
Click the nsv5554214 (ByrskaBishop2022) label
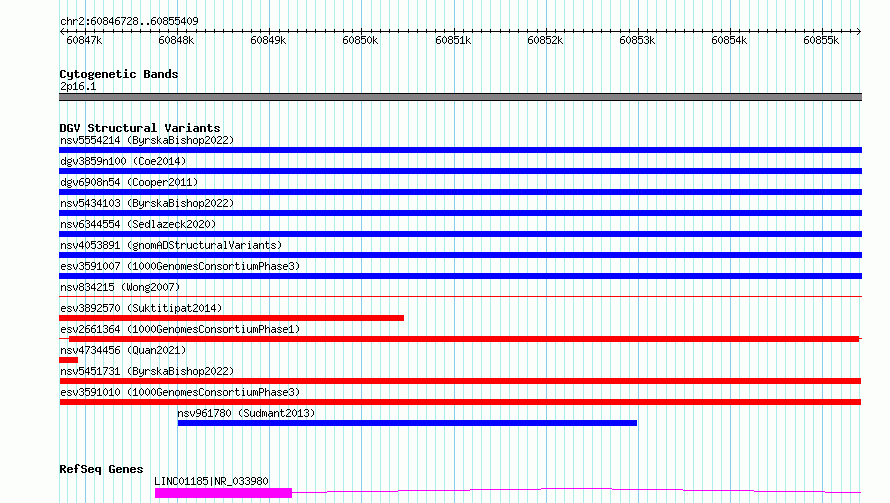pos(147,140)
